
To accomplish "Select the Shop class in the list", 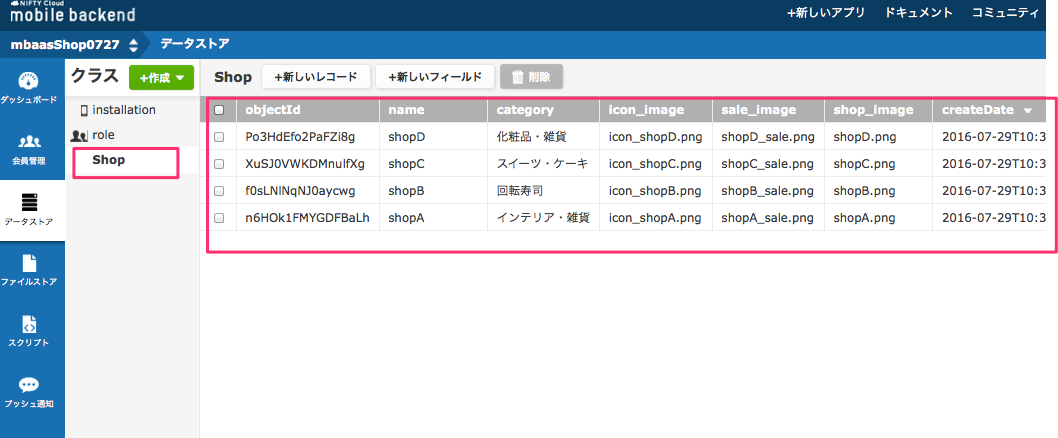I will pos(109,160).
